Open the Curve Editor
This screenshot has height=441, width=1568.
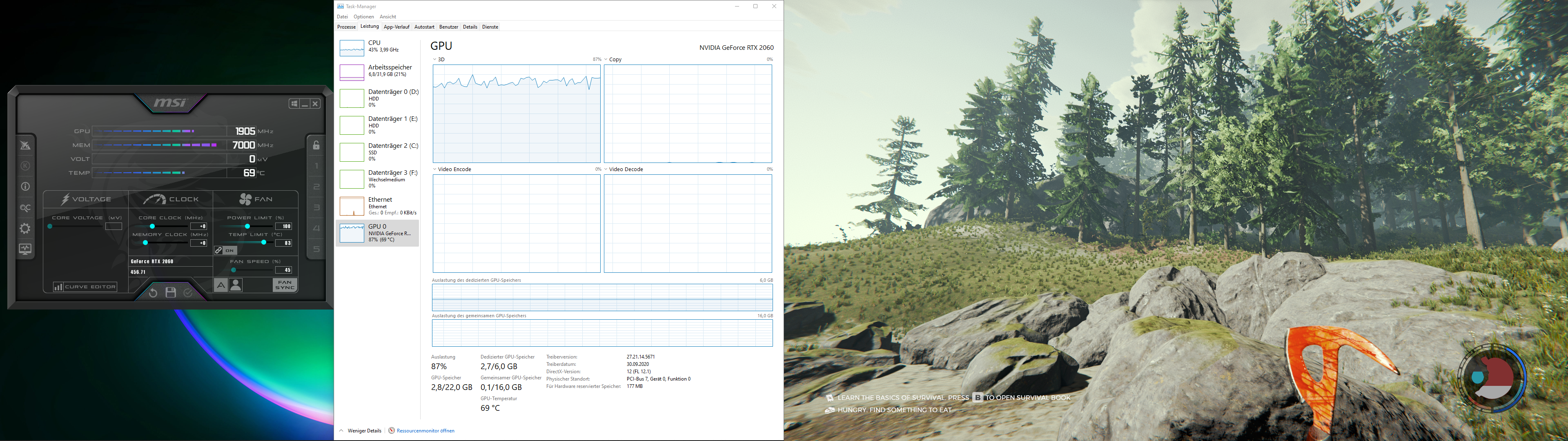(85, 287)
